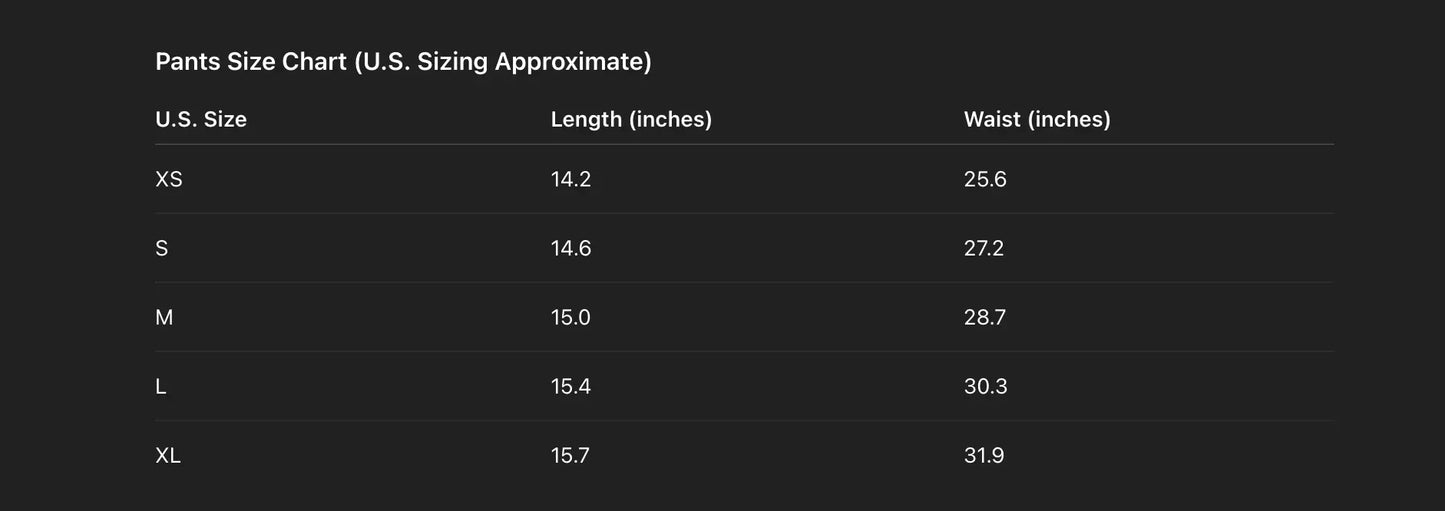Select the 15.0 length value

coord(571,318)
